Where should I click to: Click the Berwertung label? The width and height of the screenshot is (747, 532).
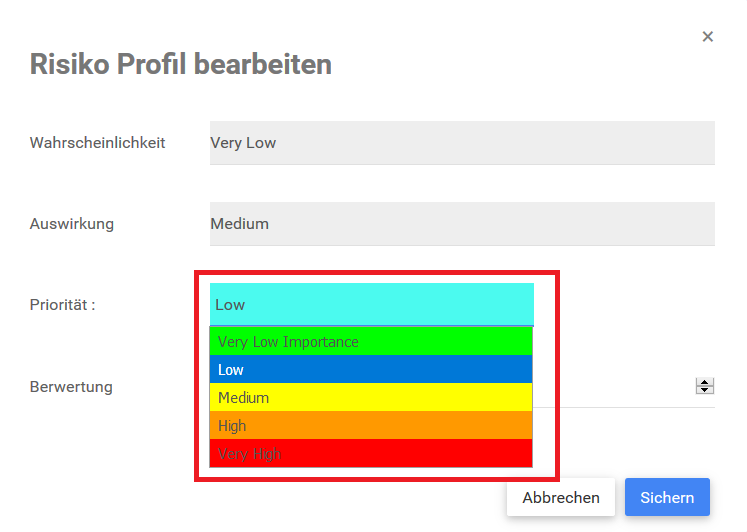[71, 386]
